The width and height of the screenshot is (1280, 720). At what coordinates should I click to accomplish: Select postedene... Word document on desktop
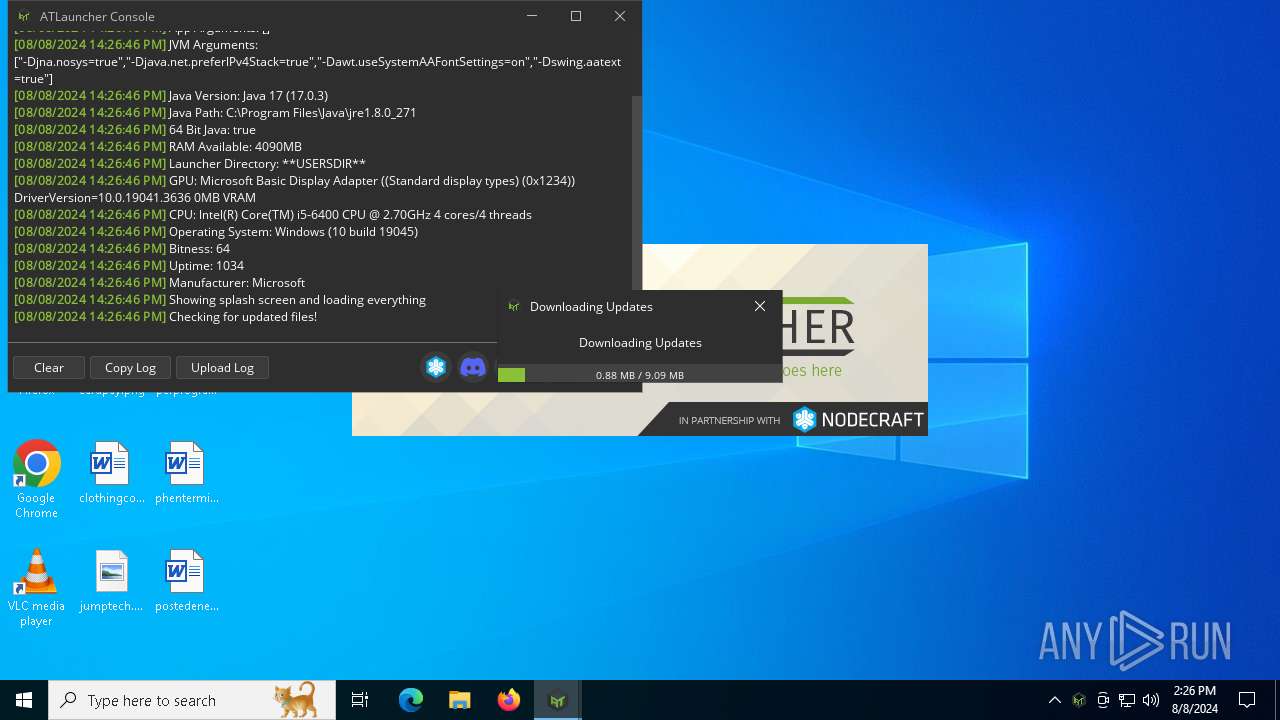(186, 582)
